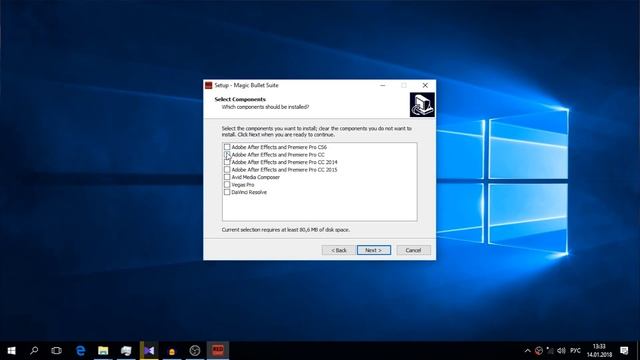Click the 'Current selection requires at least' disk space text
The image size is (640, 360).
285,230
